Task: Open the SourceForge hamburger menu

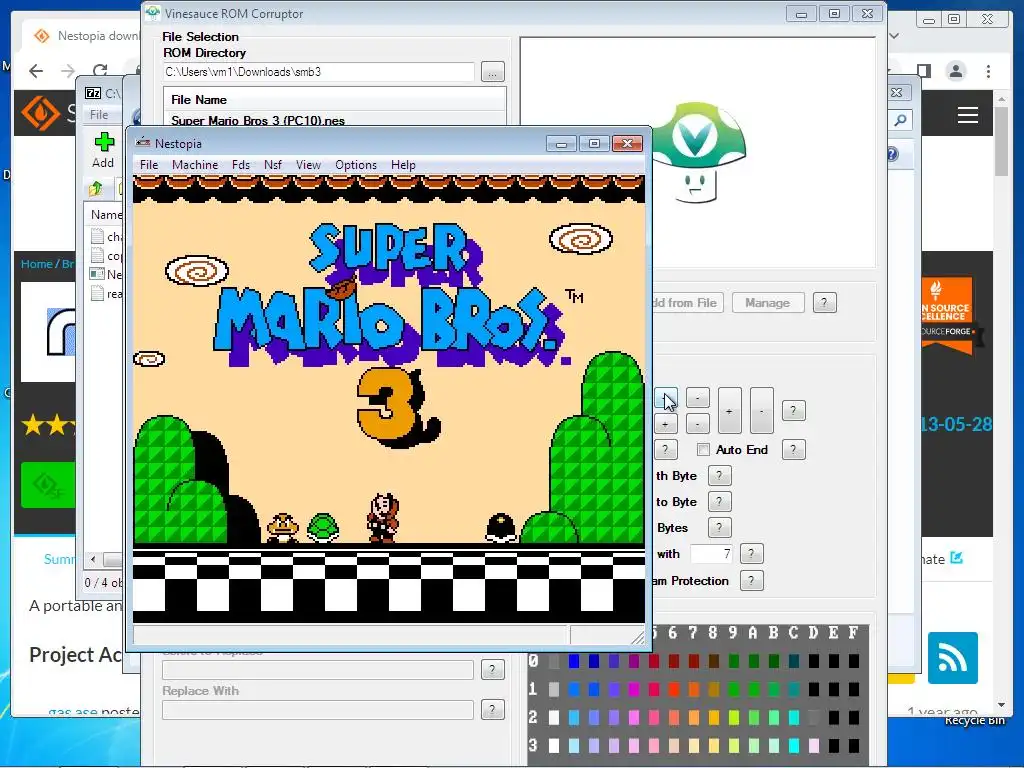Action: (x=968, y=115)
